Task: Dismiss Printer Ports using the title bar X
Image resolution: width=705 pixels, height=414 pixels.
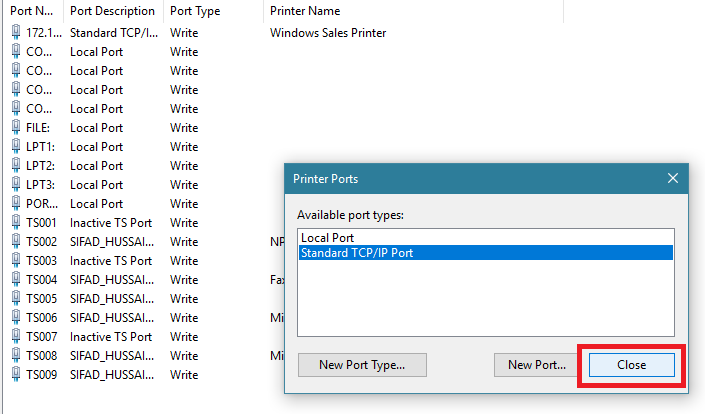Action: pos(673,178)
